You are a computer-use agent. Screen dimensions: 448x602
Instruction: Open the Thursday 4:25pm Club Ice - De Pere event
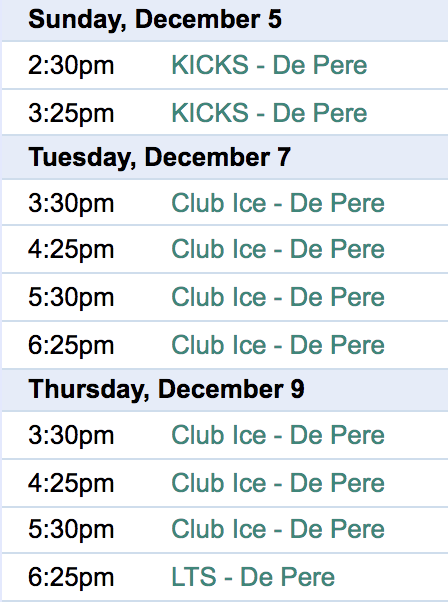pos(278,483)
